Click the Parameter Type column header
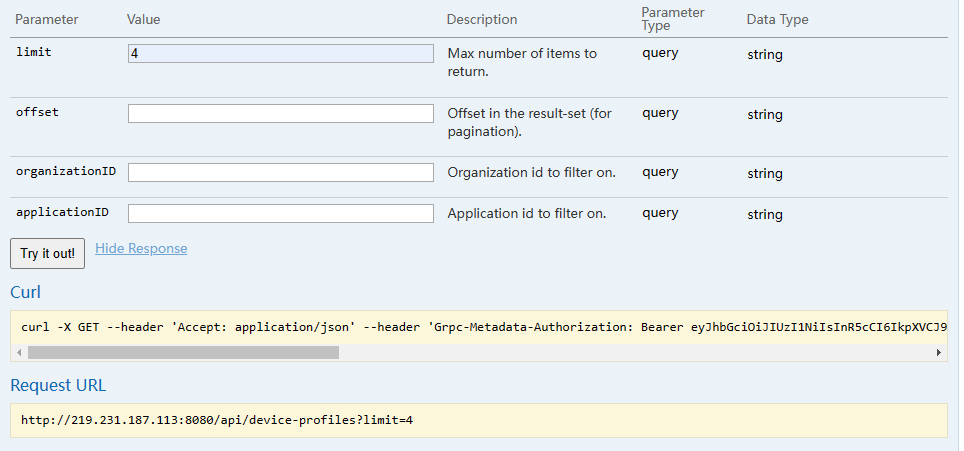This screenshot has width=964, height=451. [673, 19]
